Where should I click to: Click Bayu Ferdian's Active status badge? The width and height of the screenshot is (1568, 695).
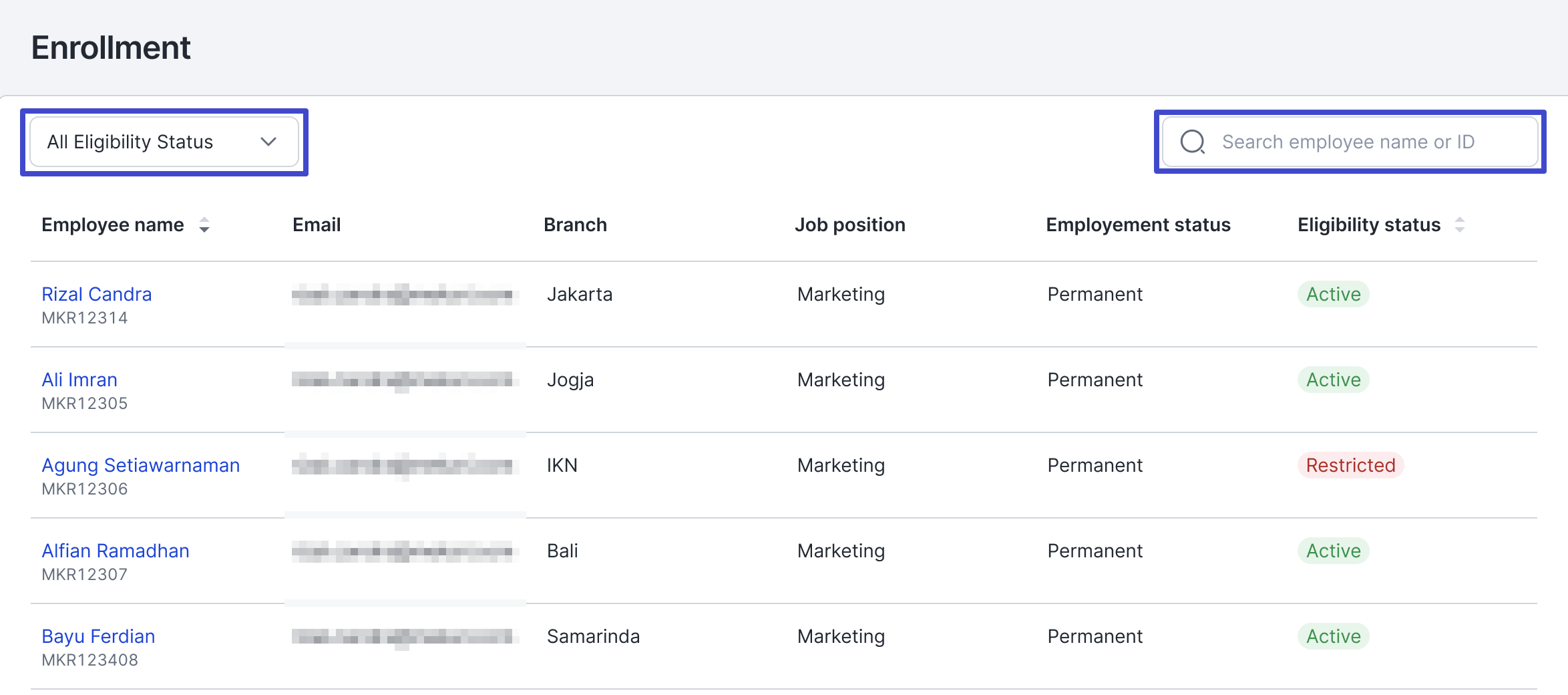(x=1333, y=636)
